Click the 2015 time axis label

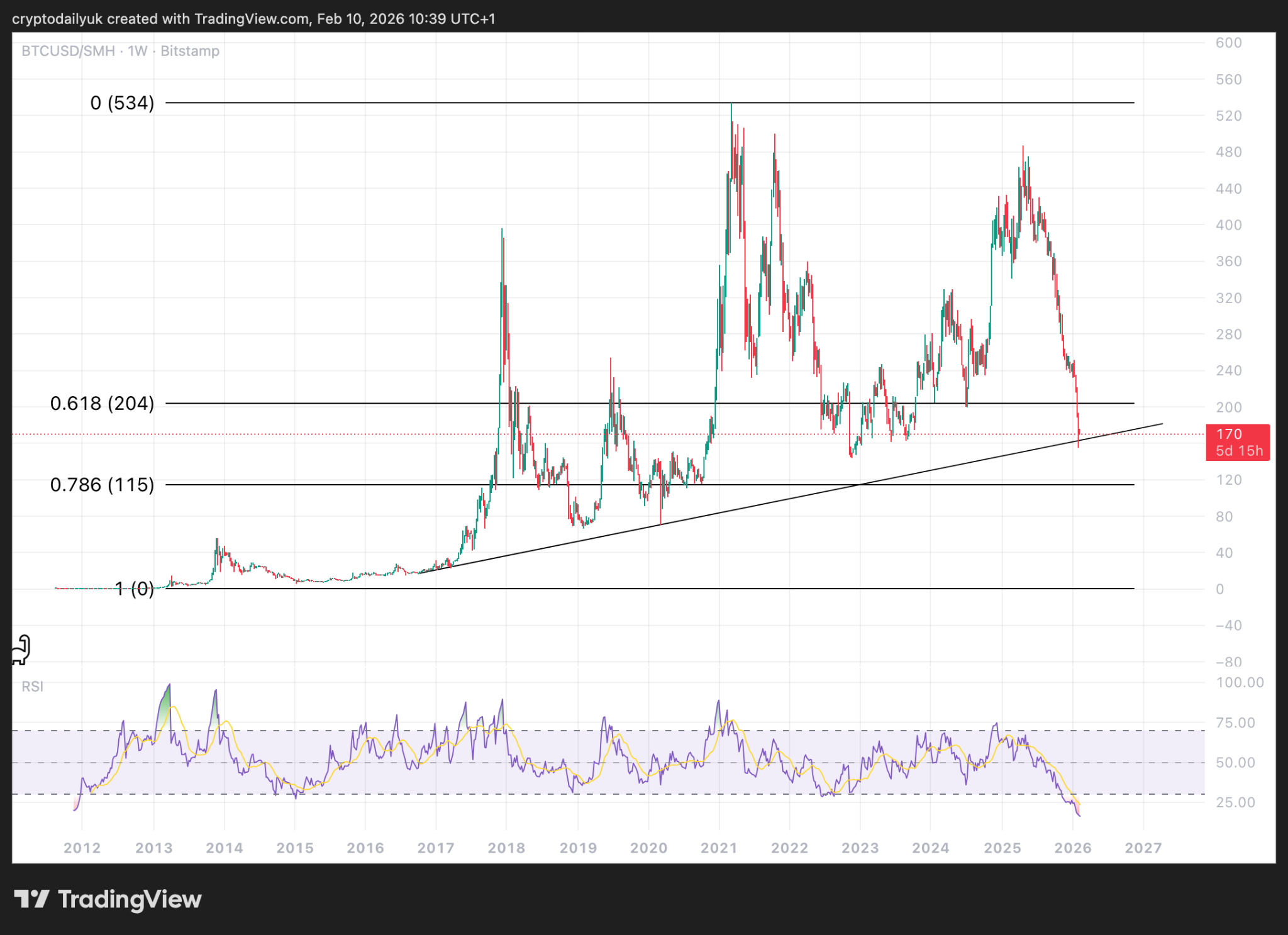pyautogui.click(x=295, y=848)
